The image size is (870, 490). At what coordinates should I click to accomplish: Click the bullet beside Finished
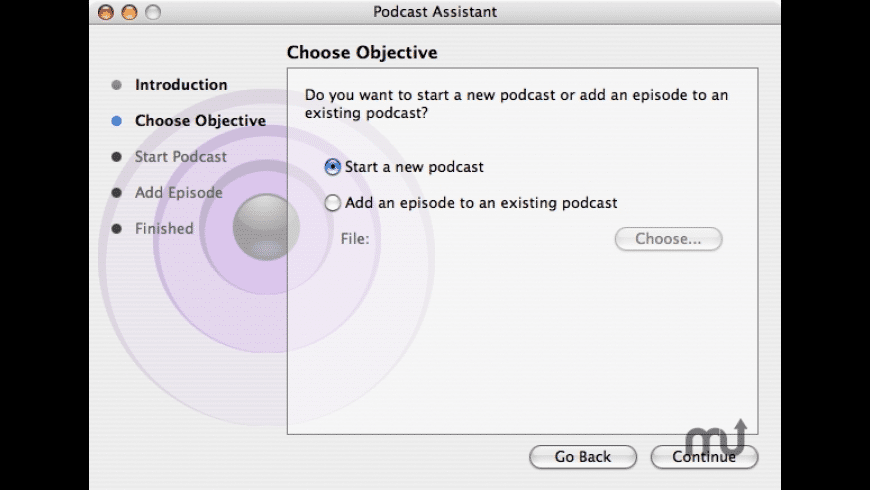117,229
